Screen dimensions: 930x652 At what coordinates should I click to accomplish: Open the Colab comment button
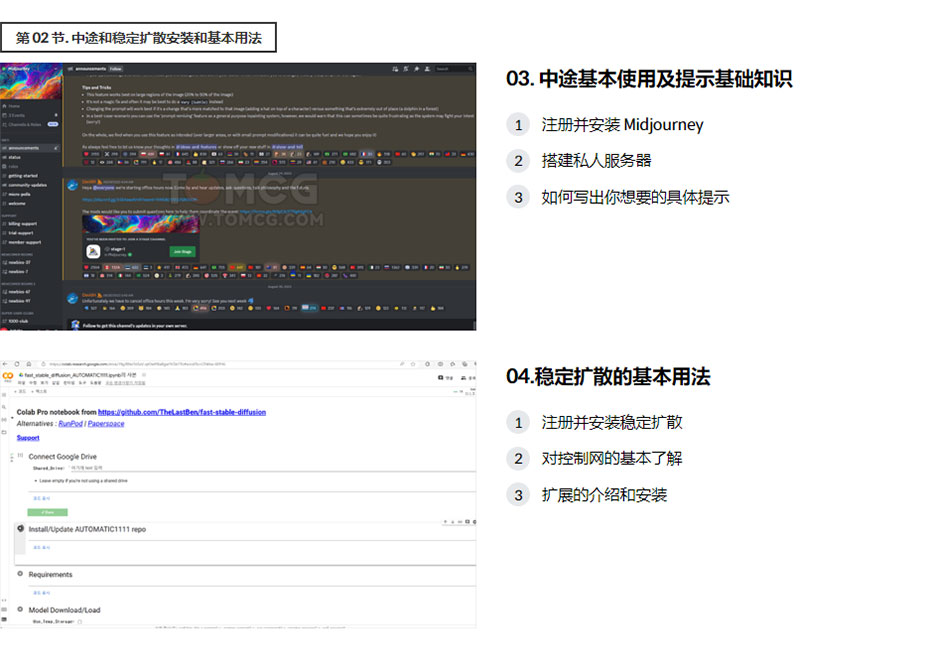point(445,378)
